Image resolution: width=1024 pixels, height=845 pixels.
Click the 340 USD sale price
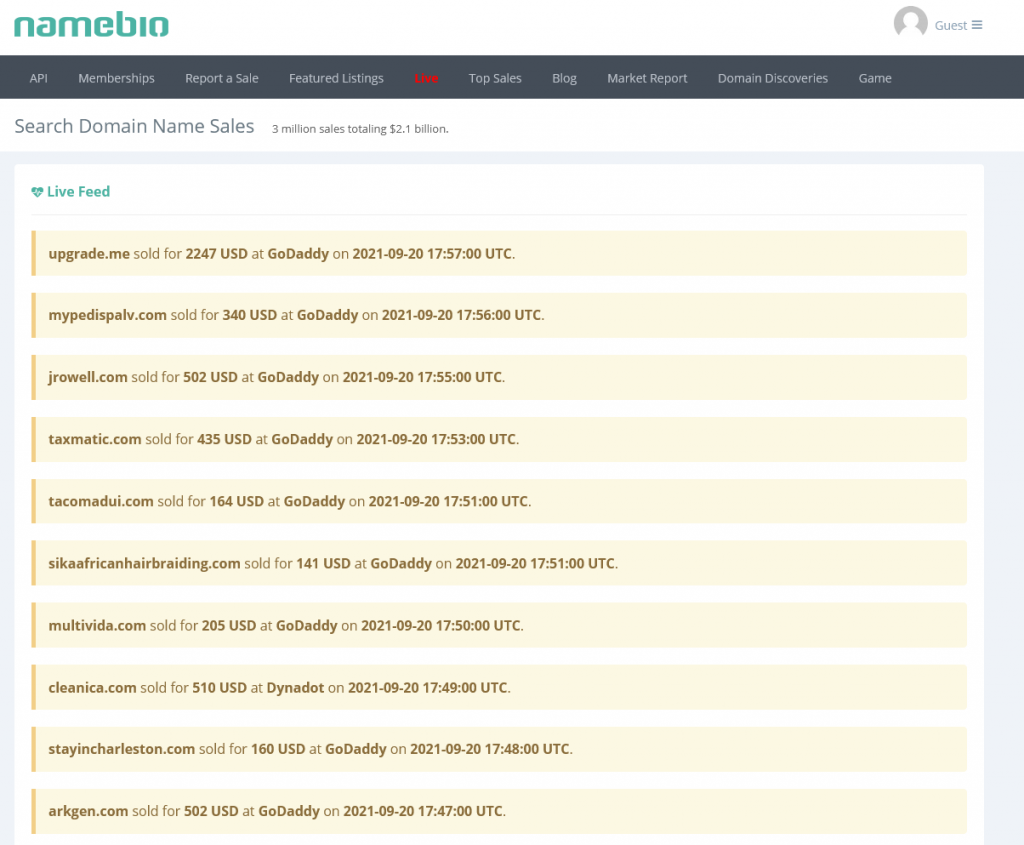(x=249, y=315)
